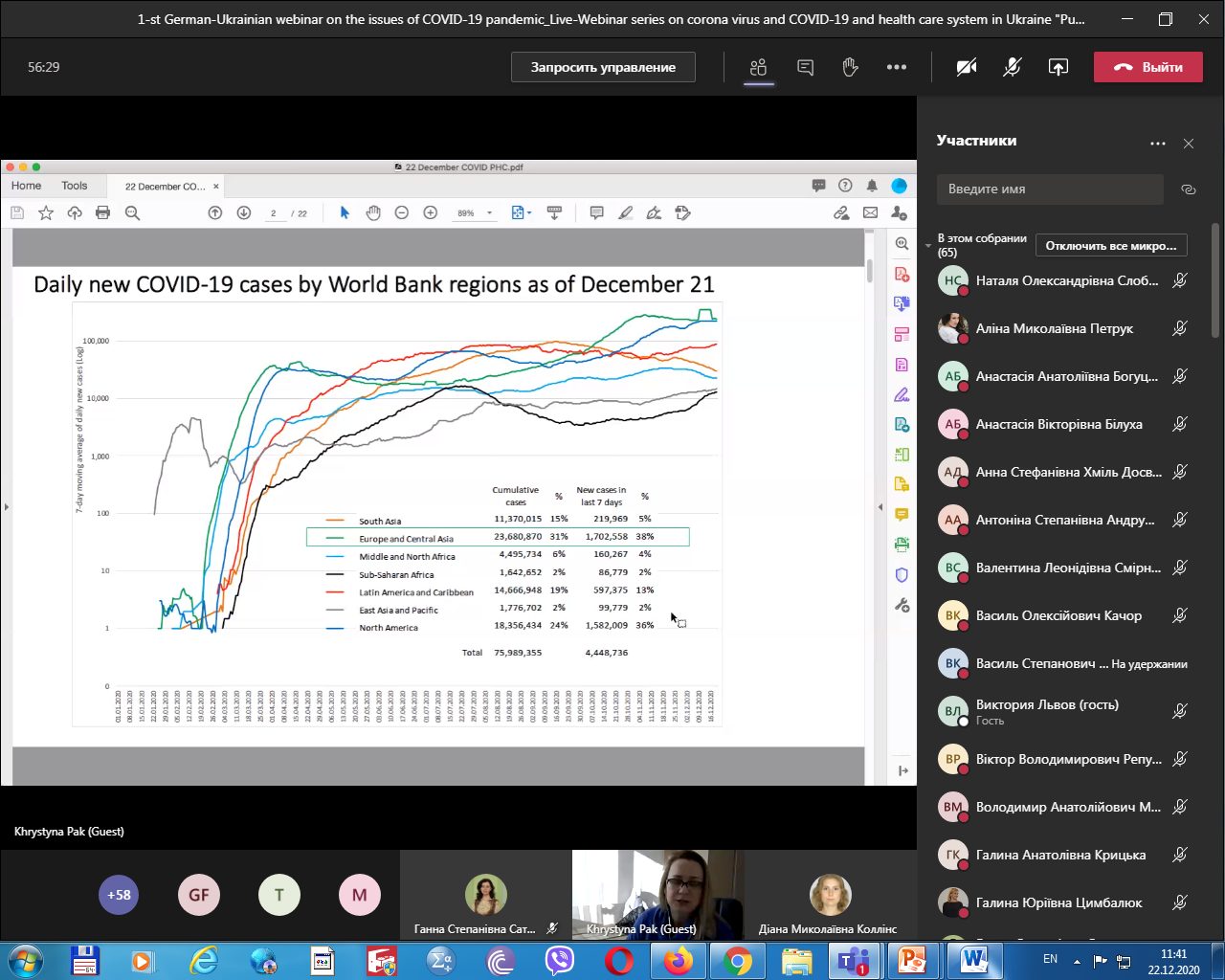This screenshot has width=1225, height=980.
Task: Click the share content tray icon
Action: pyautogui.click(x=1058, y=67)
